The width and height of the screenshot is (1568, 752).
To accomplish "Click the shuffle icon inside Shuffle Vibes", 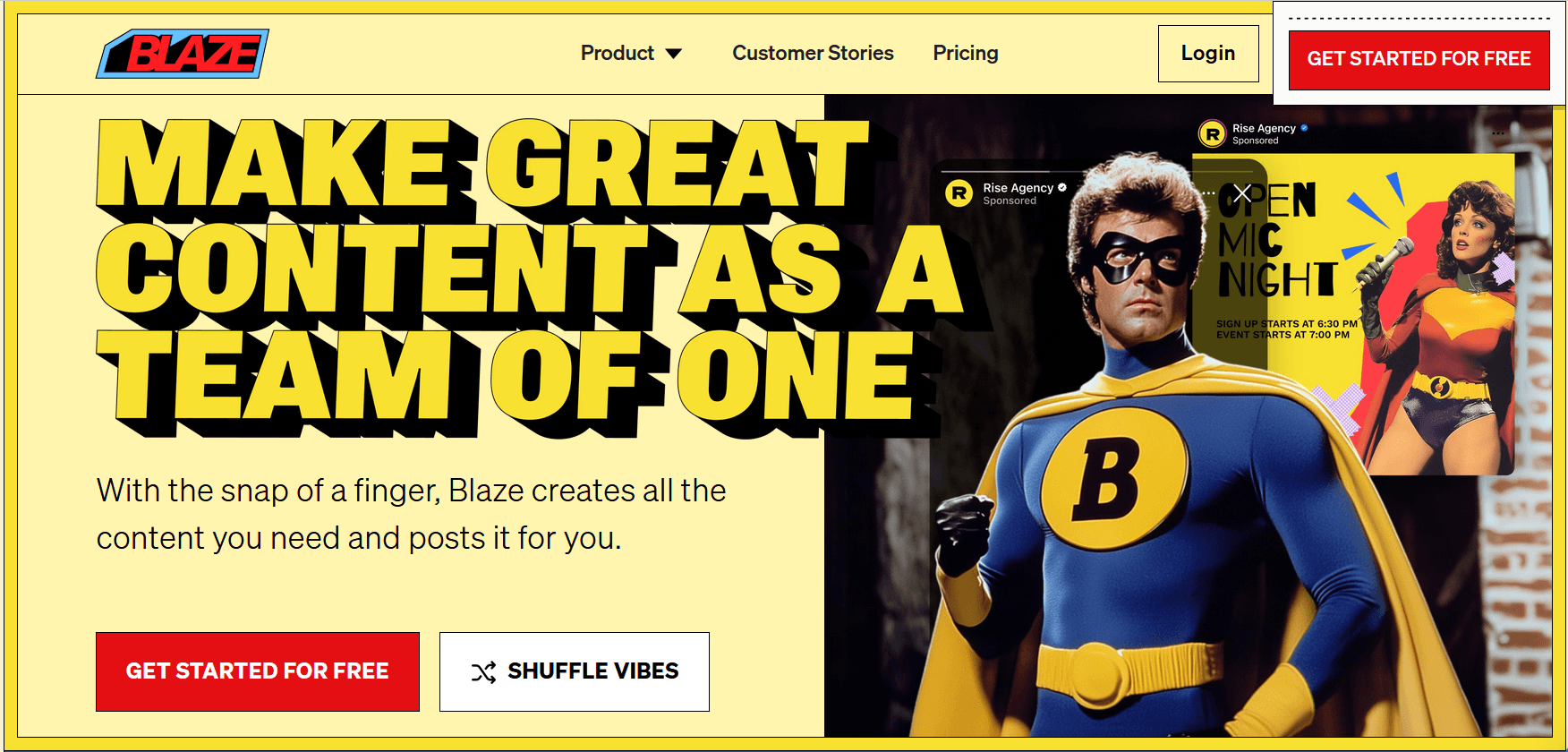I will coord(481,671).
